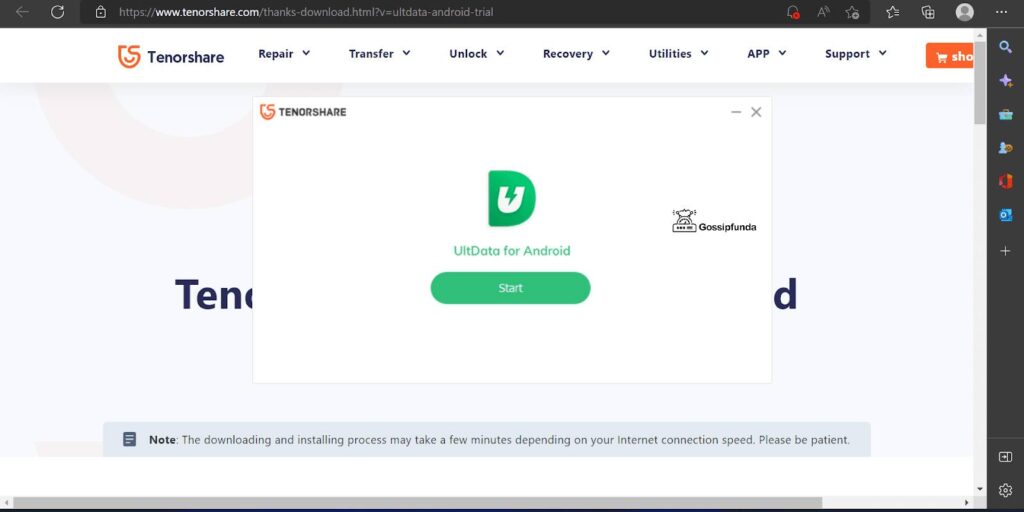Open the Outlook icon in the sidebar
1024x512 pixels.
click(x=1006, y=215)
